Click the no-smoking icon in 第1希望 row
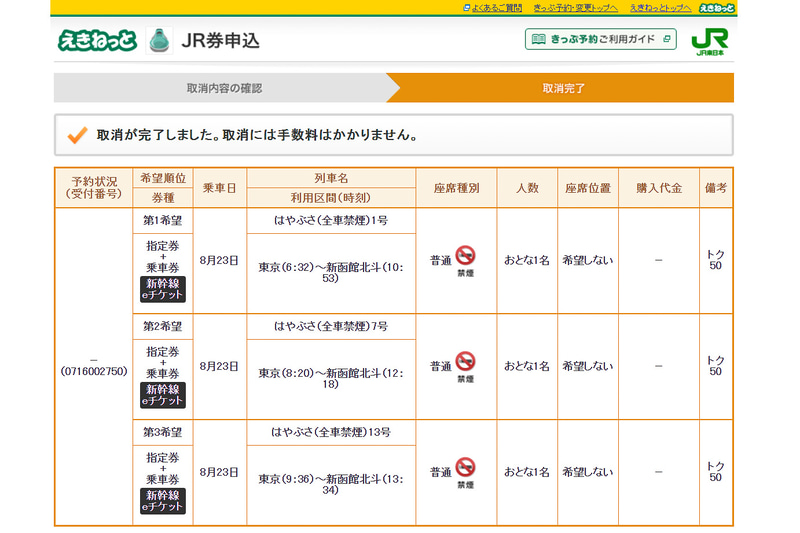The image size is (800, 533). tap(465, 255)
